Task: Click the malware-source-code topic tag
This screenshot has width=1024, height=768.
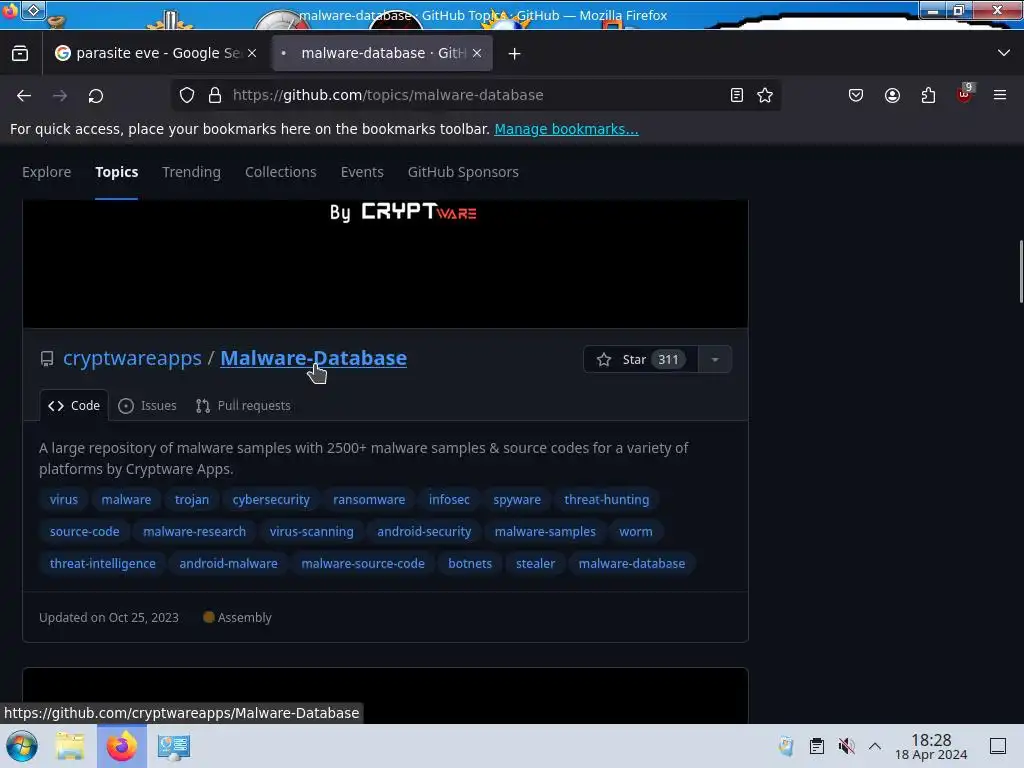Action: pos(363,564)
